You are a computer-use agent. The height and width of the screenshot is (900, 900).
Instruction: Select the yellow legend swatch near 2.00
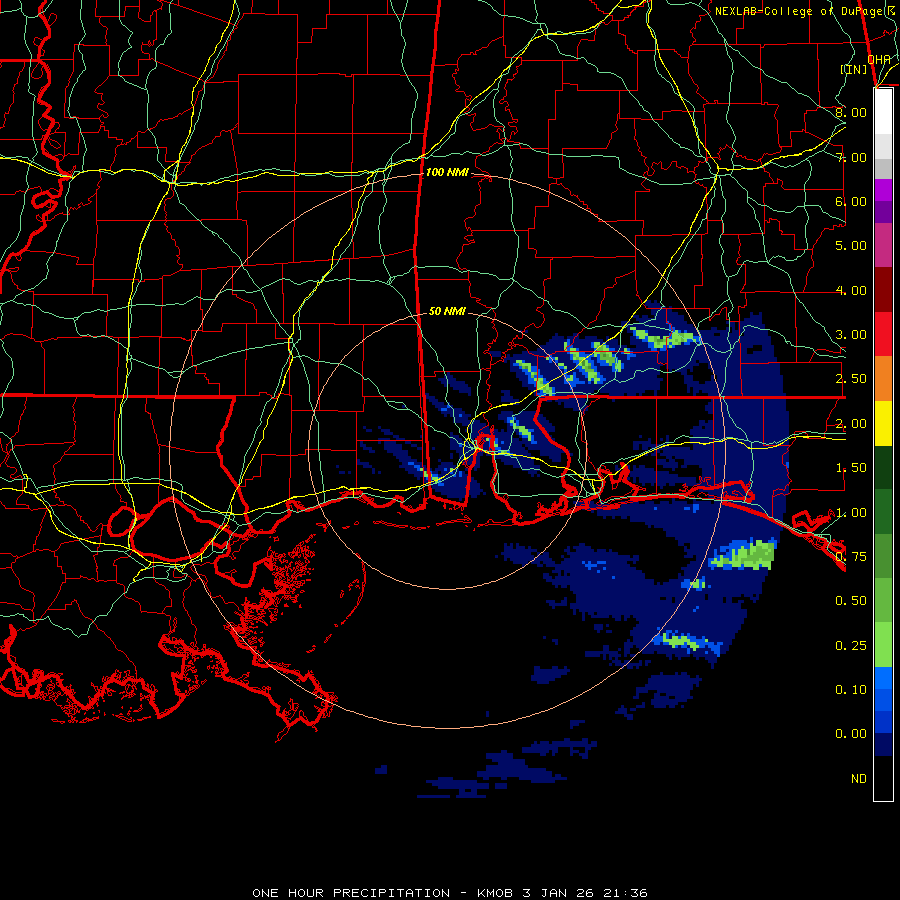(883, 423)
